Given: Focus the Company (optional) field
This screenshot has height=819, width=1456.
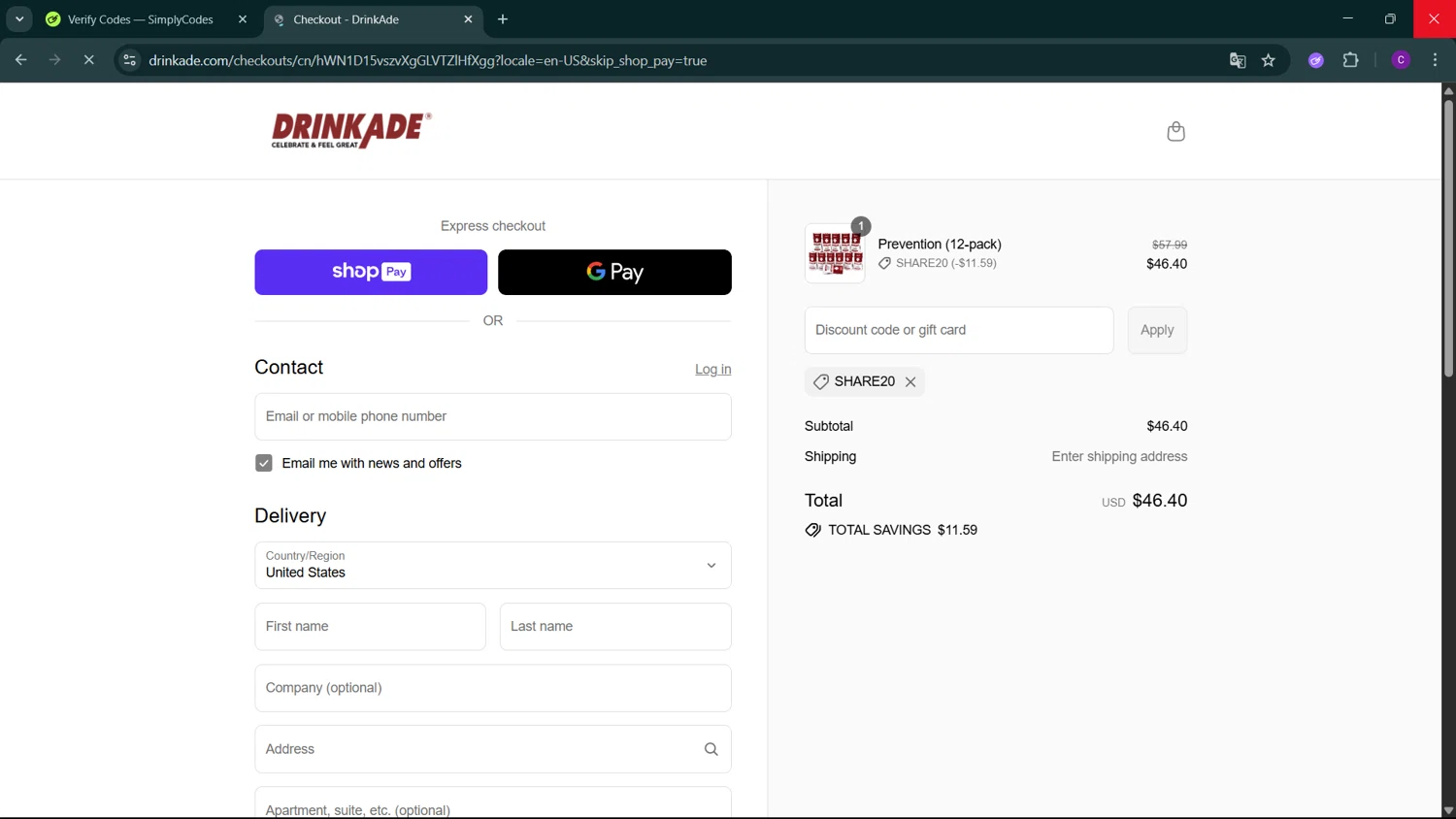Looking at the screenshot, I should point(493,688).
